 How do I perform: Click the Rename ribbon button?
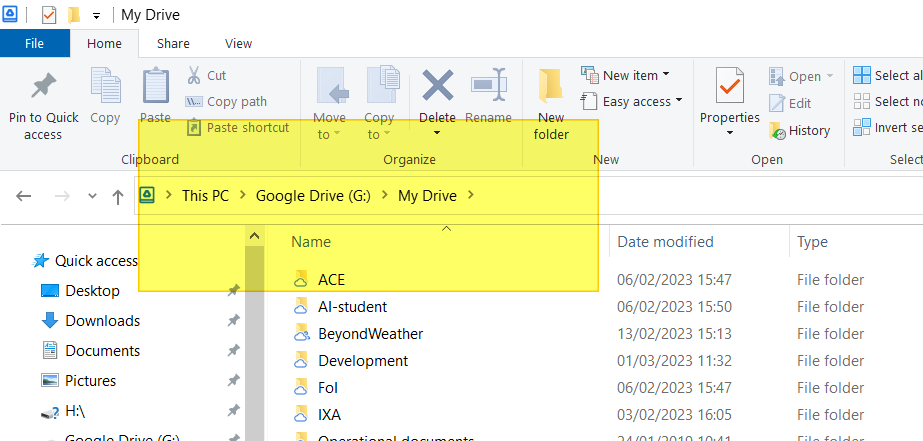point(489,96)
